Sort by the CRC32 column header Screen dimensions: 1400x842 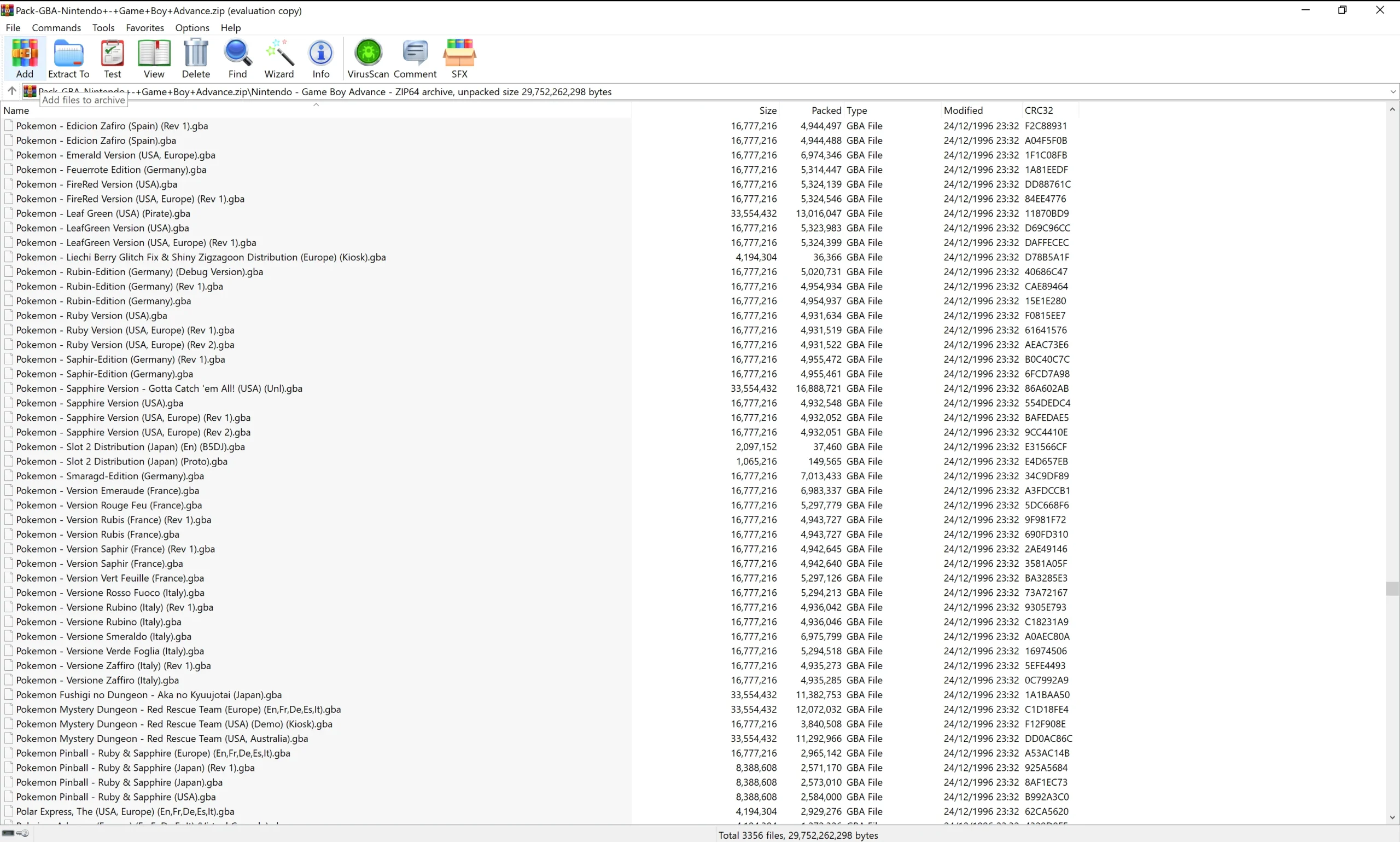point(1050,110)
